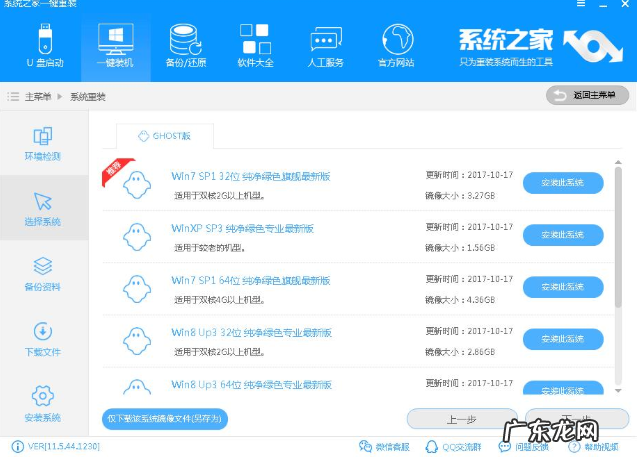637x460 pixels.
Task: Open WinXP SP3 纯净绿色专业最新版 title
Action: 243,228
